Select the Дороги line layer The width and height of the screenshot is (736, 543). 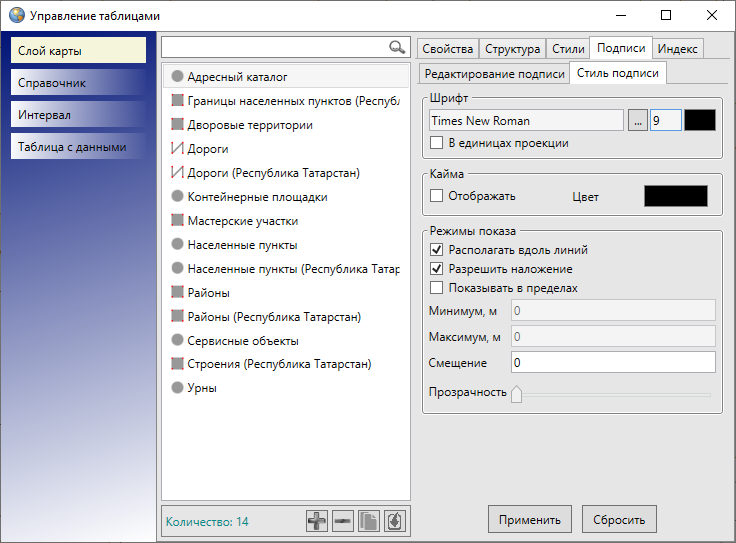pos(207,149)
